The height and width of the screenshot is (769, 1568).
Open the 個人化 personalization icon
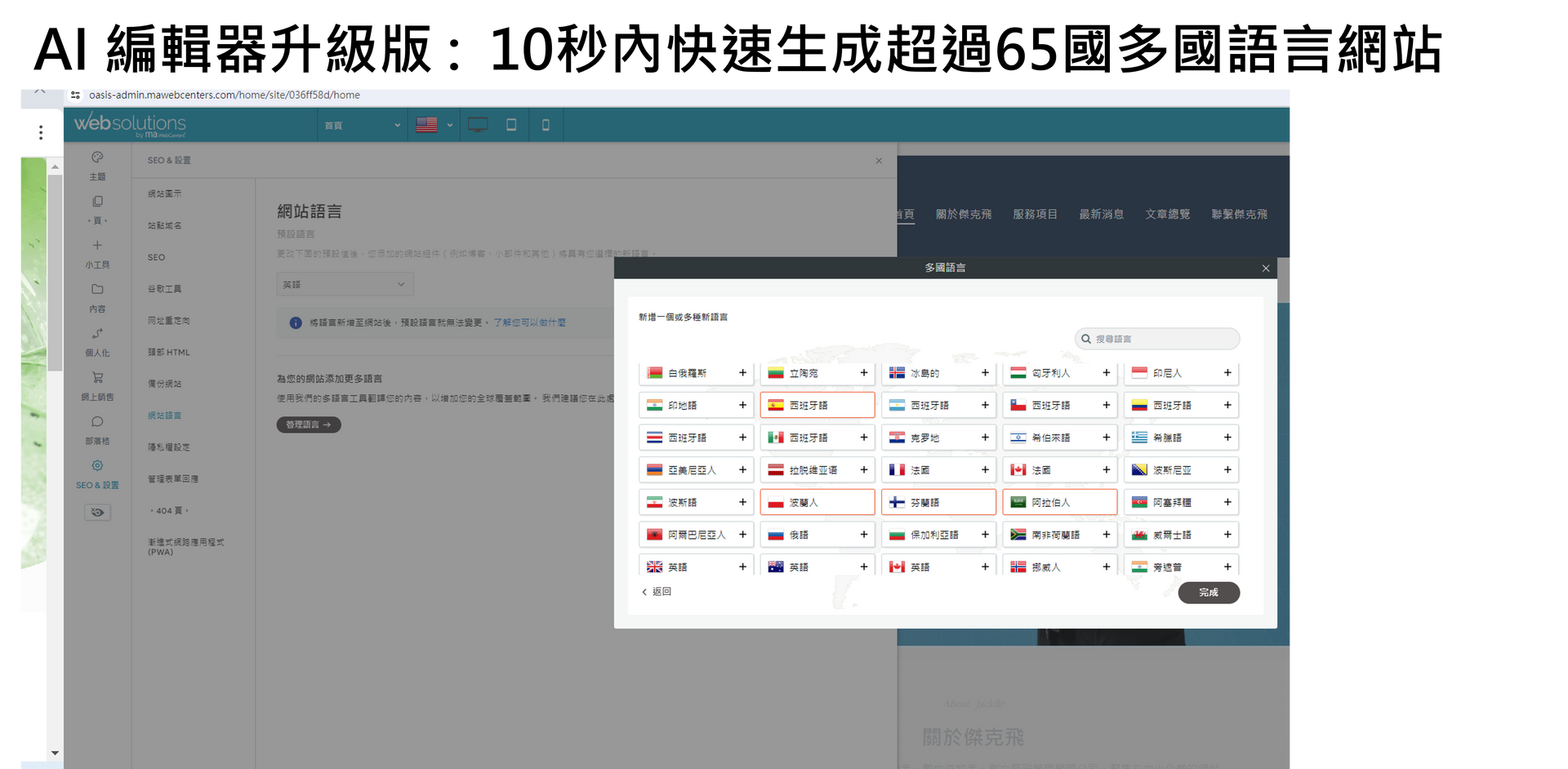click(x=97, y=333)
